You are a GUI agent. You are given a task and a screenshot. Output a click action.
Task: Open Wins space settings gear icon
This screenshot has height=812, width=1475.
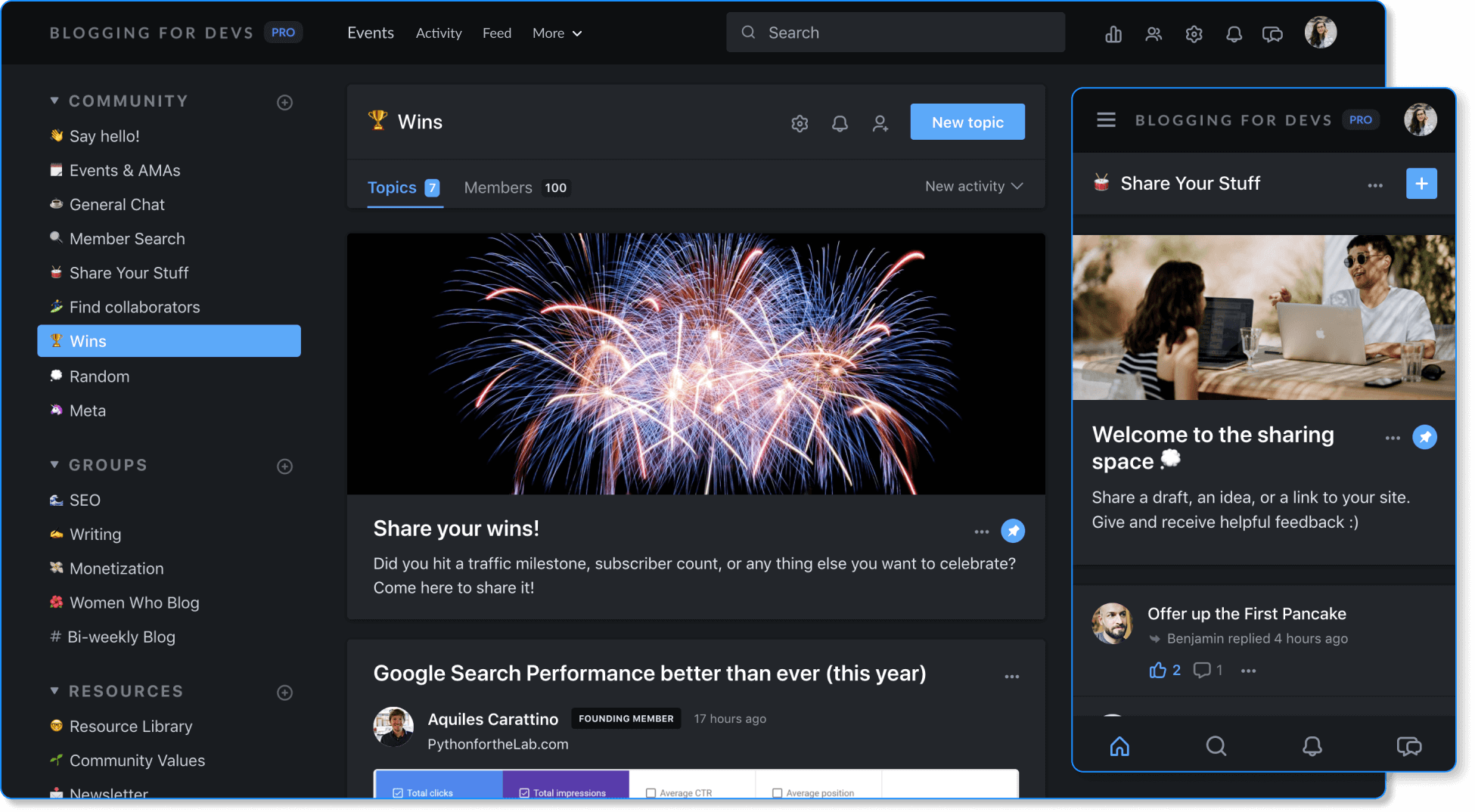click(800, 123)
